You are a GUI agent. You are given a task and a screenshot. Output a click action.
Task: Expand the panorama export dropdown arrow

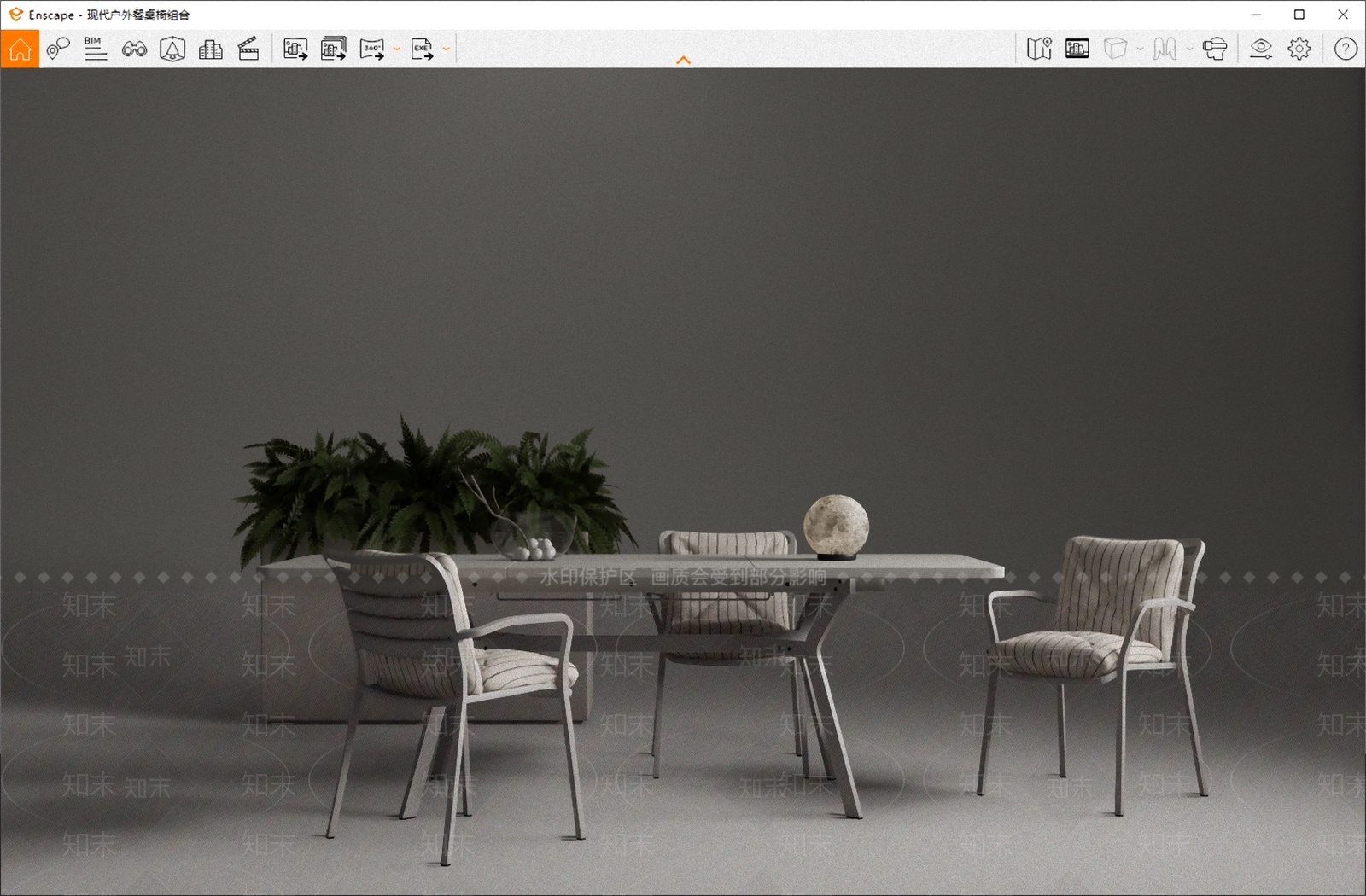click(397, 49)
